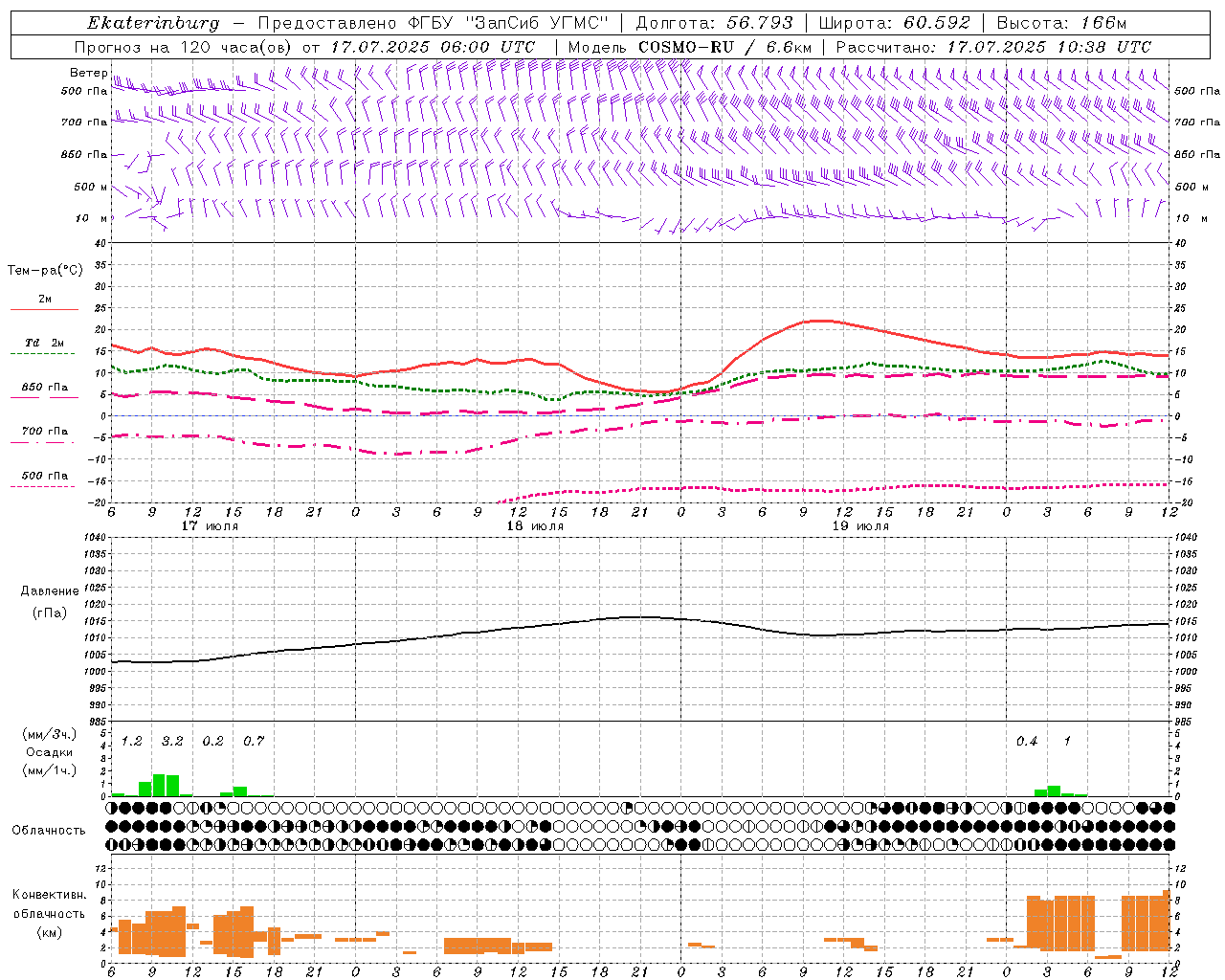The height and width of the screenshot is (980, 1225).
Task: Click the (мм/3ч.) units label
Action: [49, 735]
